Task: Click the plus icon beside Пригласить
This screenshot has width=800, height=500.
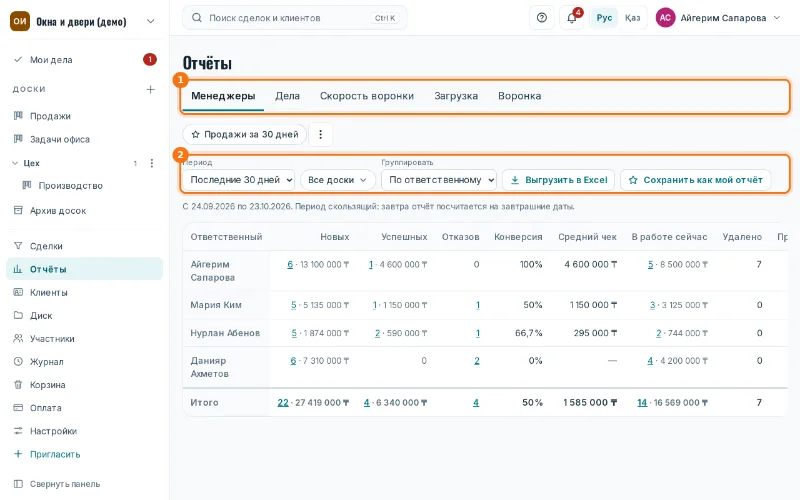Action: pos(18,454)
